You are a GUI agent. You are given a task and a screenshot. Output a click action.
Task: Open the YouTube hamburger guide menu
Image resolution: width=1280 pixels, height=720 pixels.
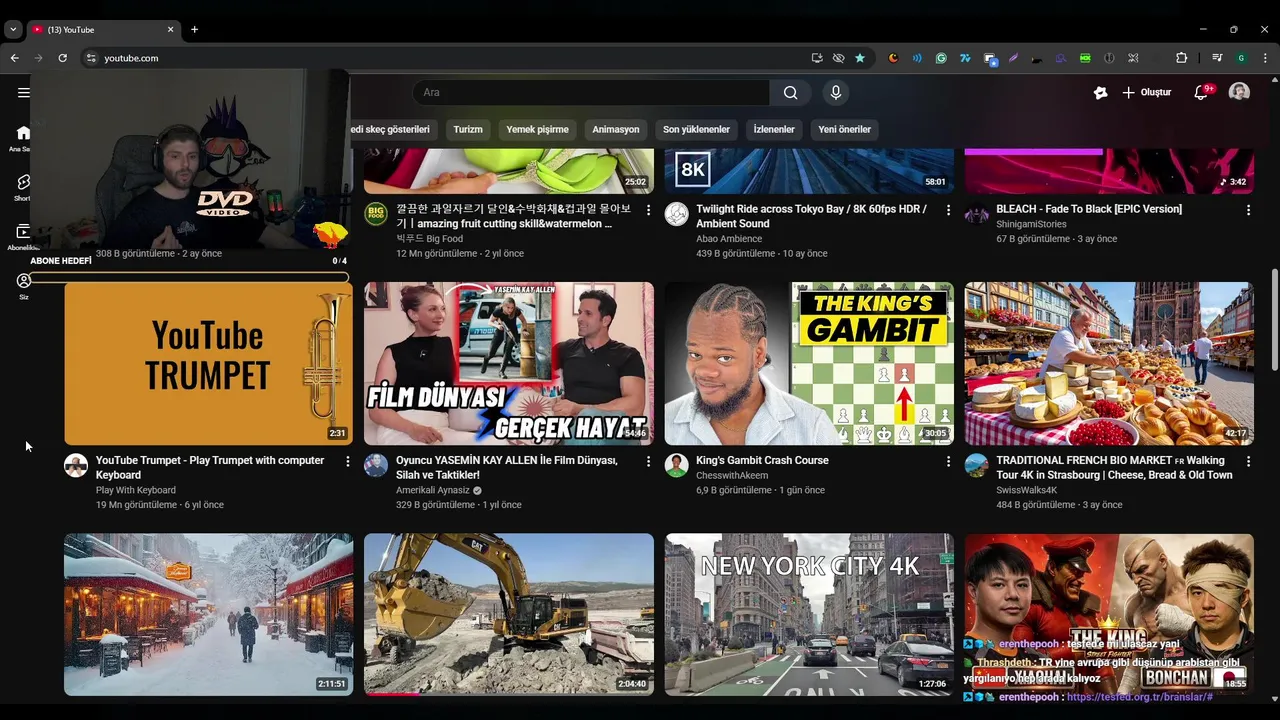[x=23, y=92]
